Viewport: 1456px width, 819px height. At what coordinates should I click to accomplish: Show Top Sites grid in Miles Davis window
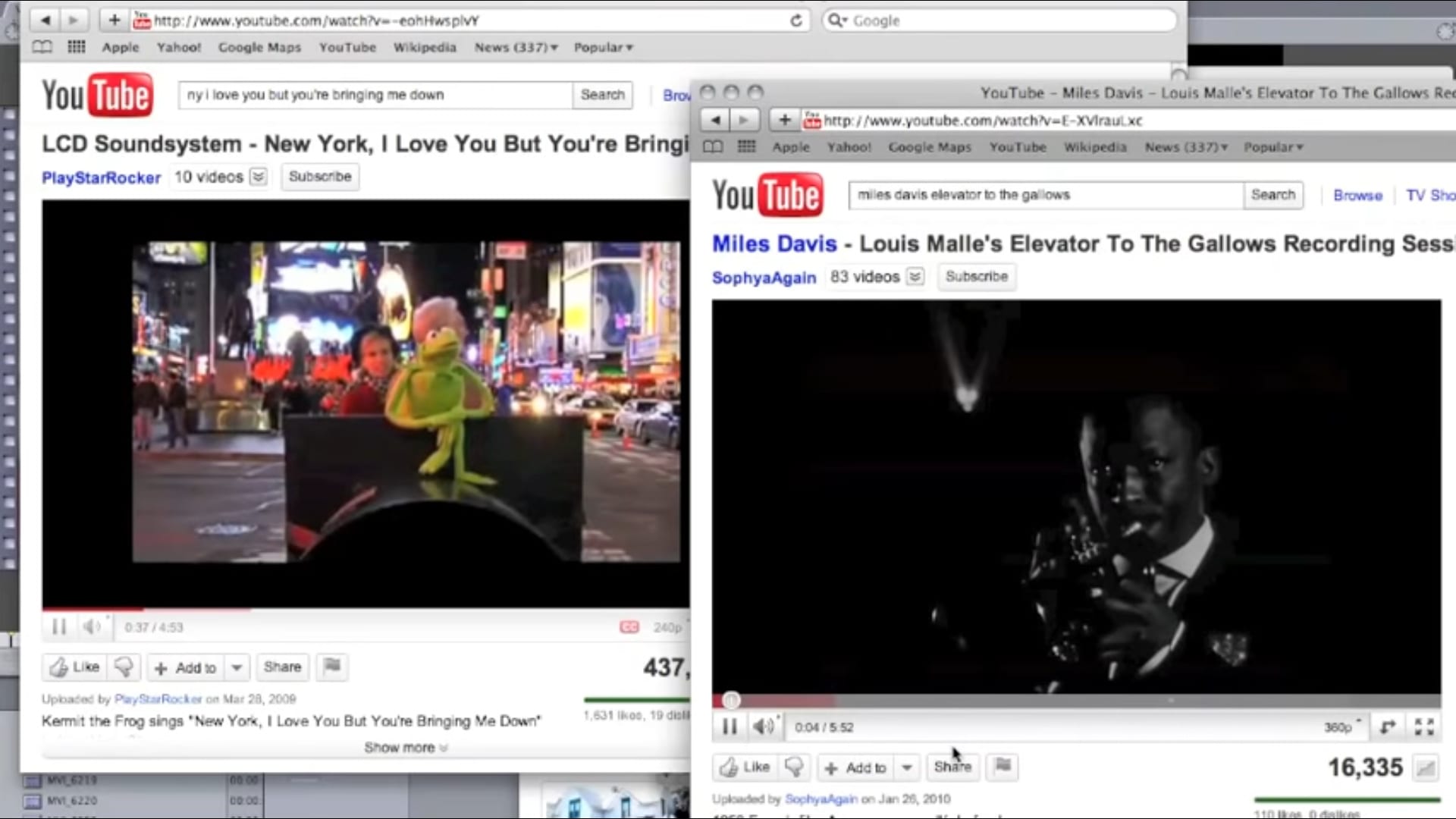747,147
